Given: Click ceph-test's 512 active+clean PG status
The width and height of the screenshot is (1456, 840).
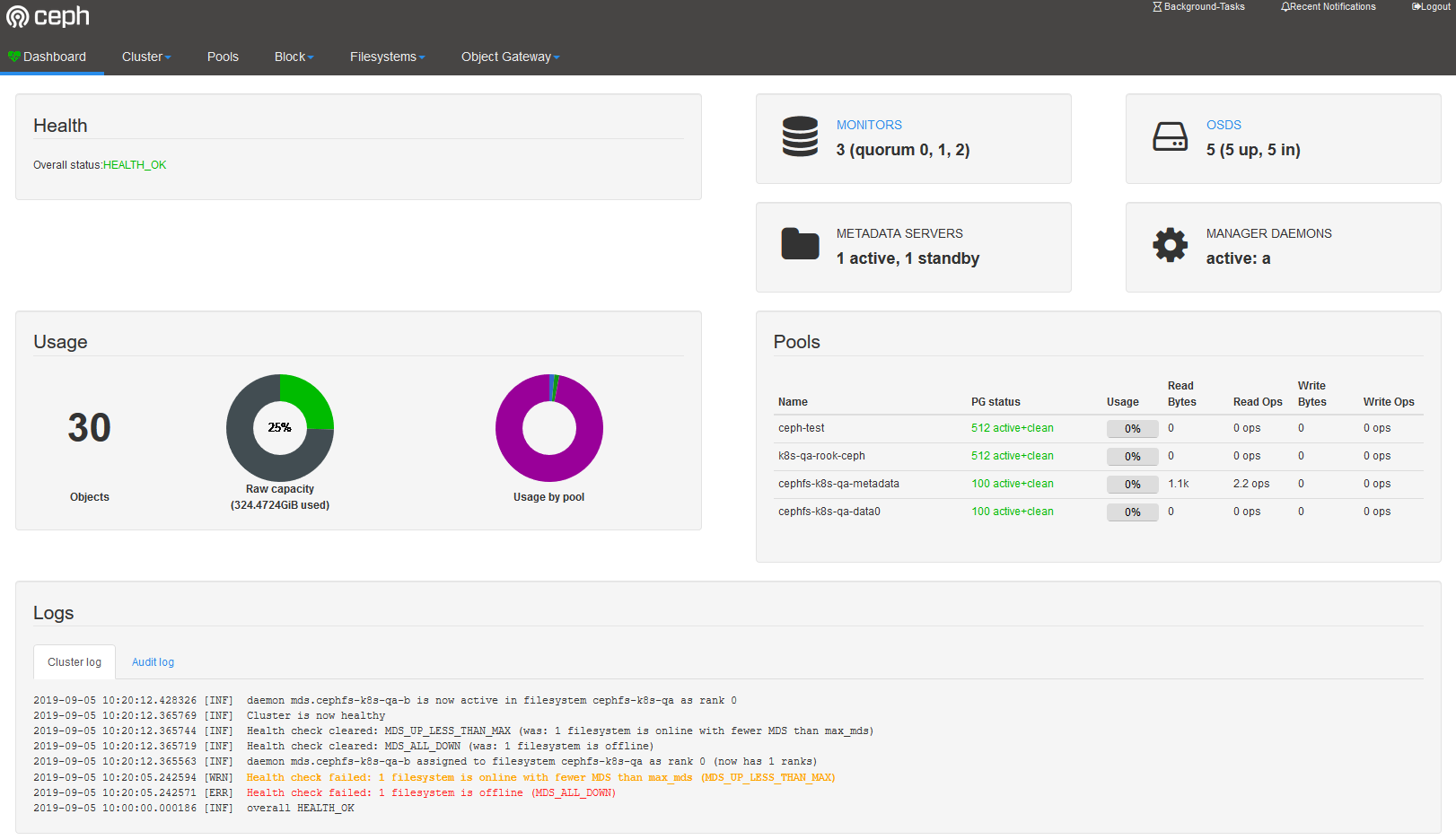Looking at the screenshot, I should click(1013, 428).
